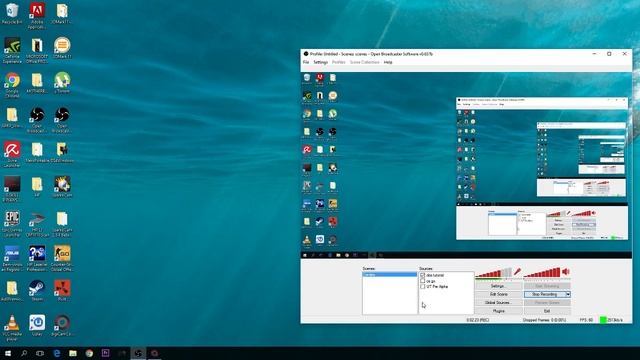Open taskbar search magnifier
Image resolution: width=640 pixels, height=360 pixels.
24,353
